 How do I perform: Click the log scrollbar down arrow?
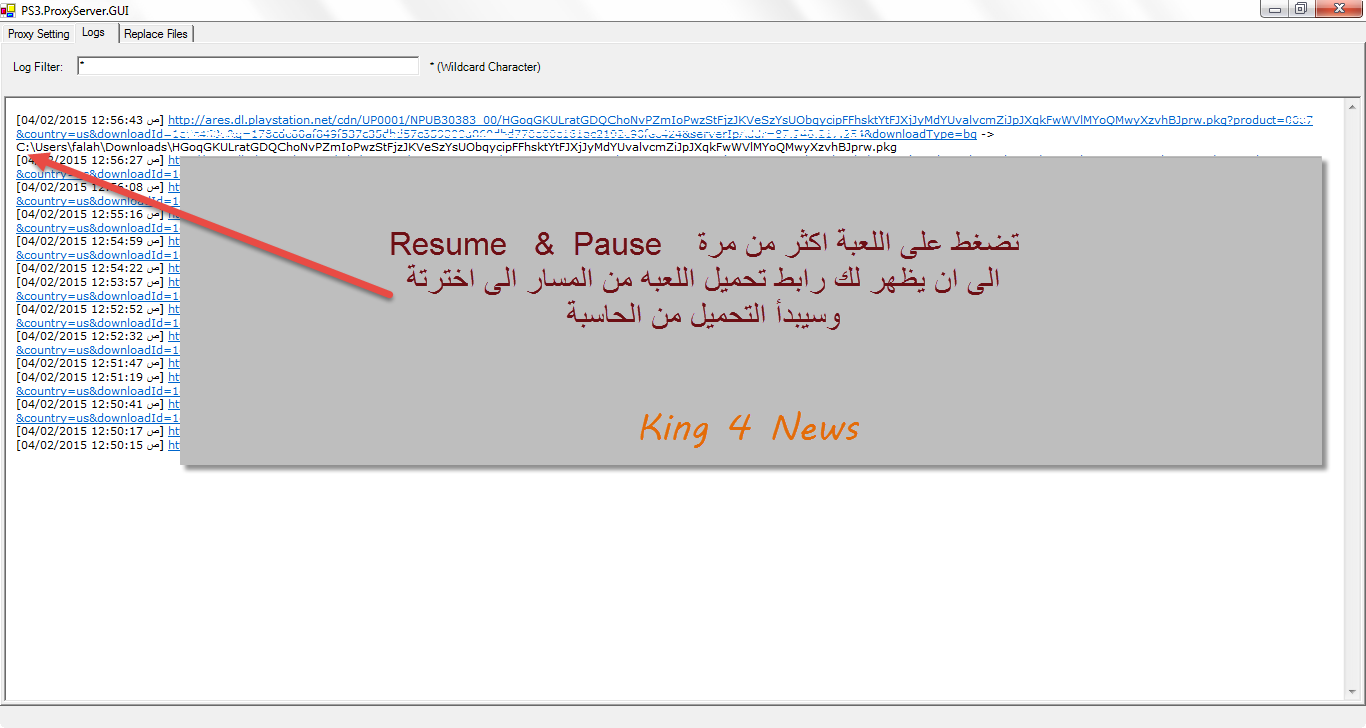pyautogui.click(x=1352, y=692)
